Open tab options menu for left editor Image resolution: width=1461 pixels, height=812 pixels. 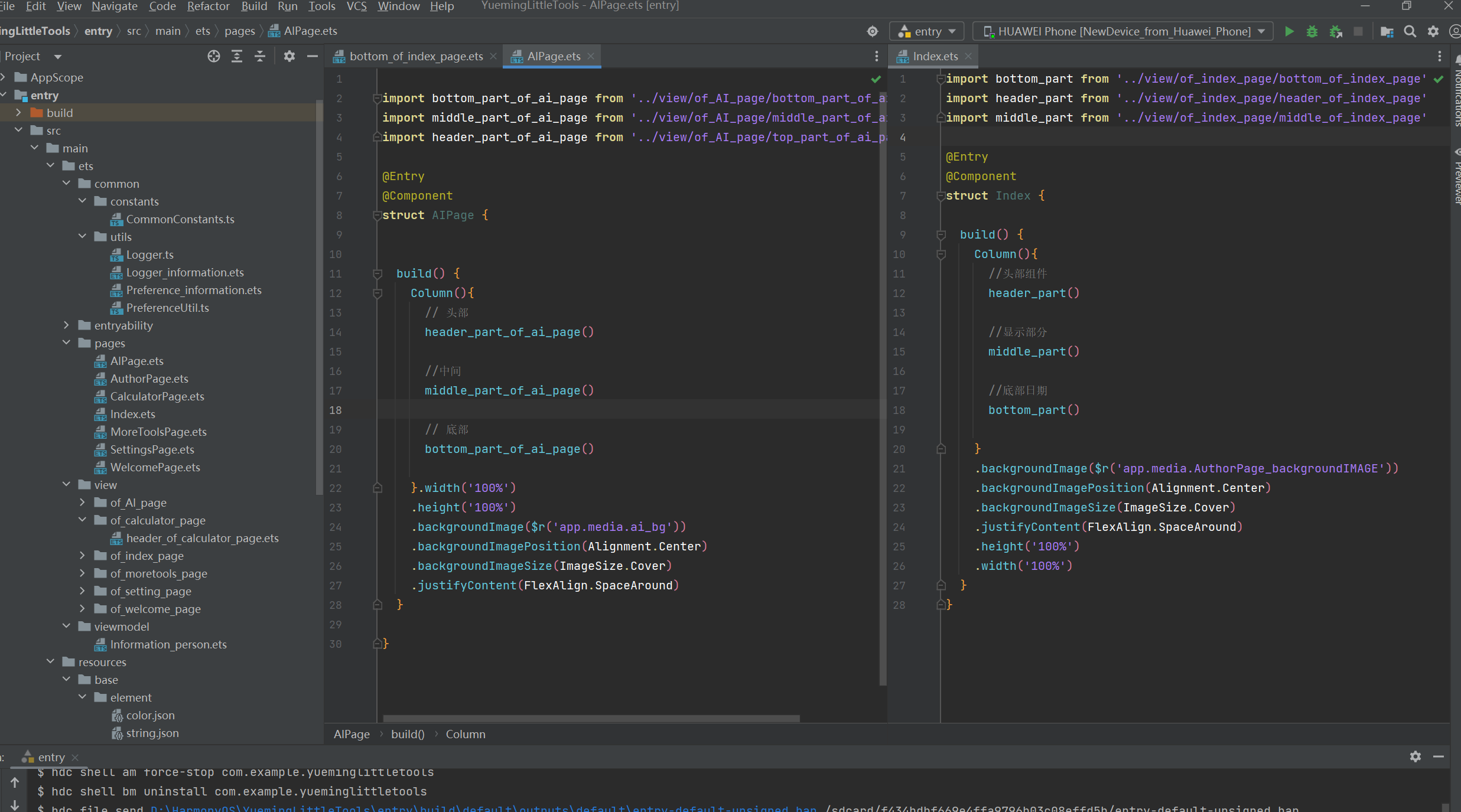click(876, 56)
